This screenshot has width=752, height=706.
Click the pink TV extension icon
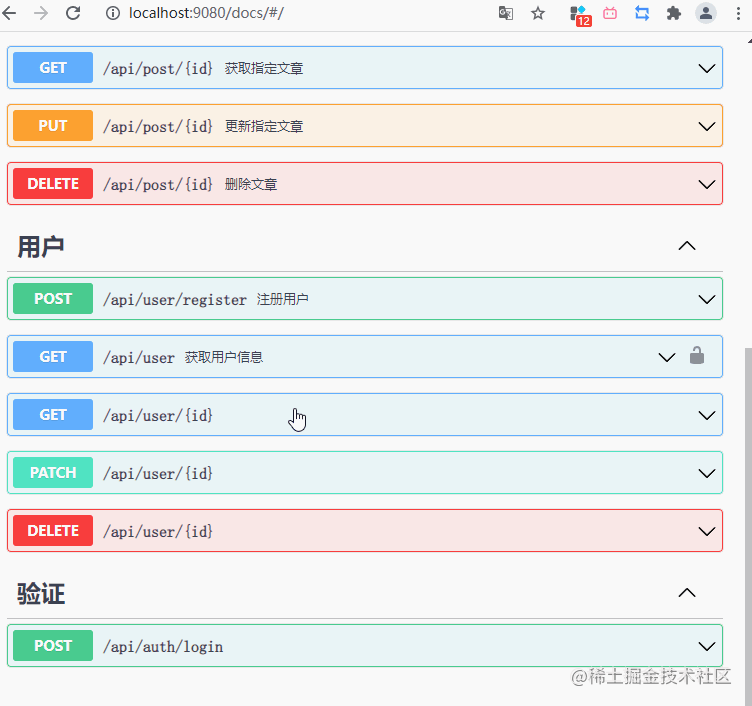click(609, 13)
